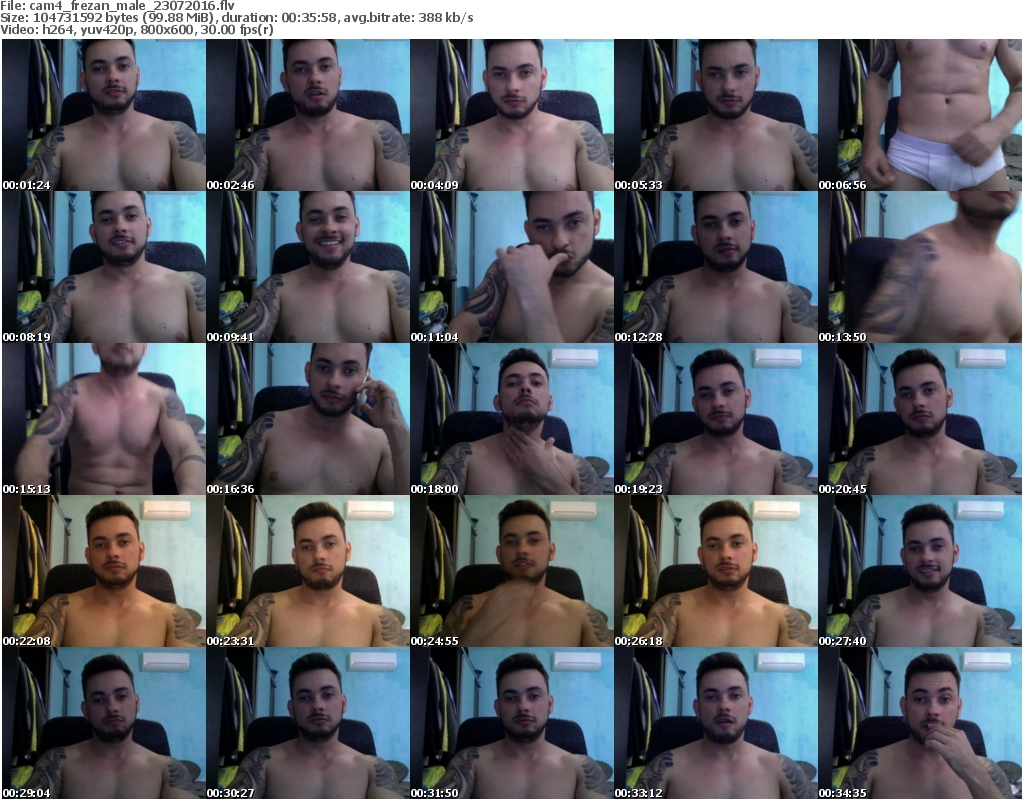This screenshot has width=1024, height=799.
Task: Select the thumbnail stamped 00:16:36
Action: pyautogui.click(x=308, y=419)
